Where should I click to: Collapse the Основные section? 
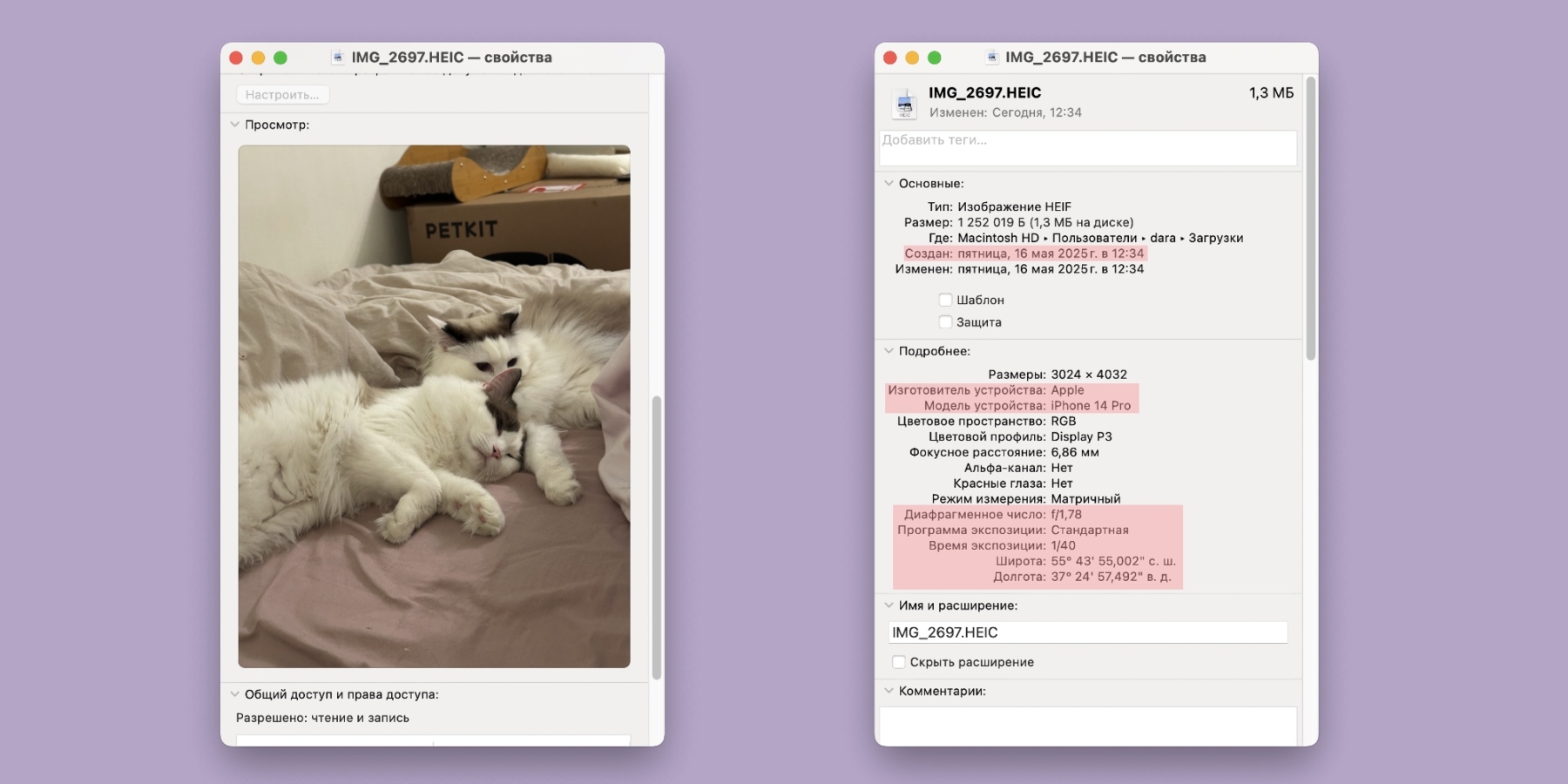889,184
